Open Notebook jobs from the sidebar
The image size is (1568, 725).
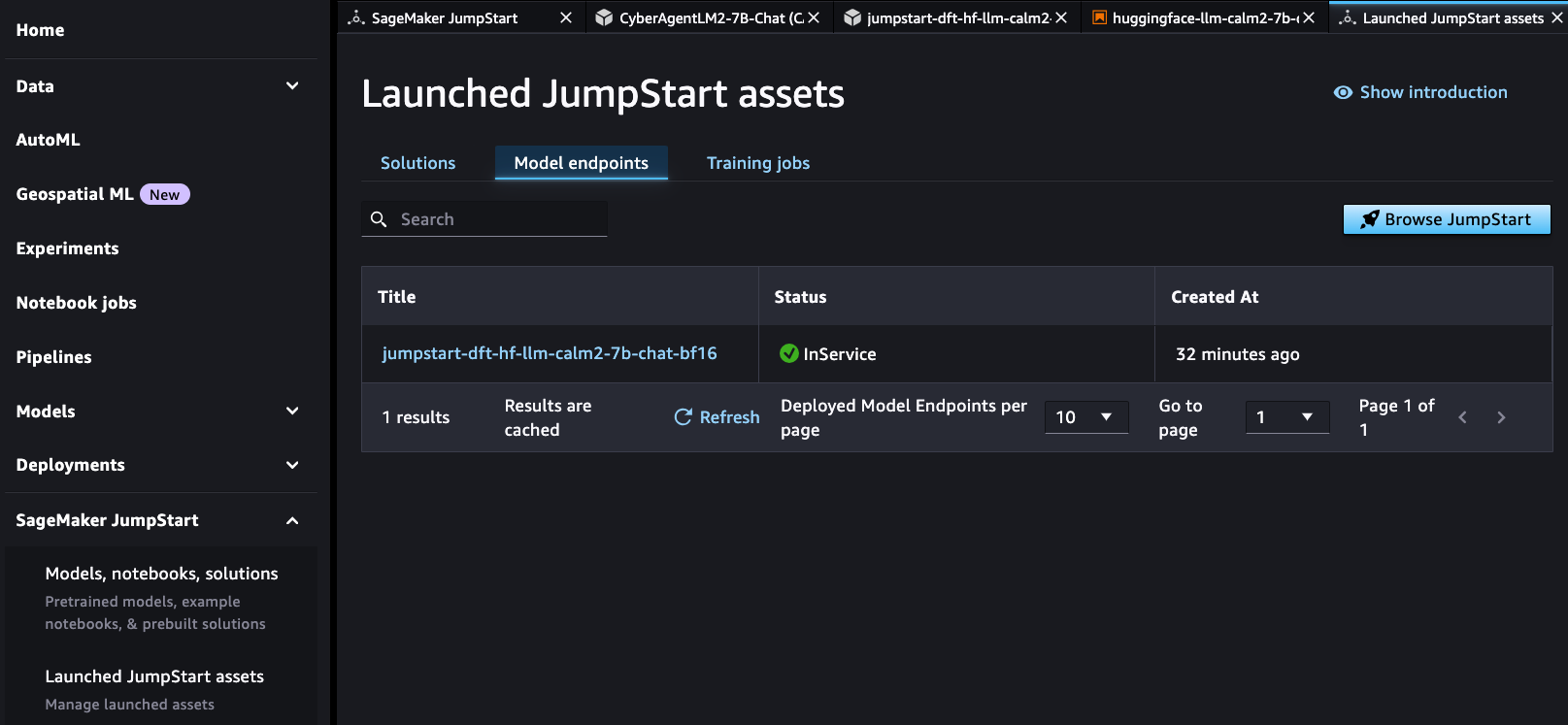point(77,303)
